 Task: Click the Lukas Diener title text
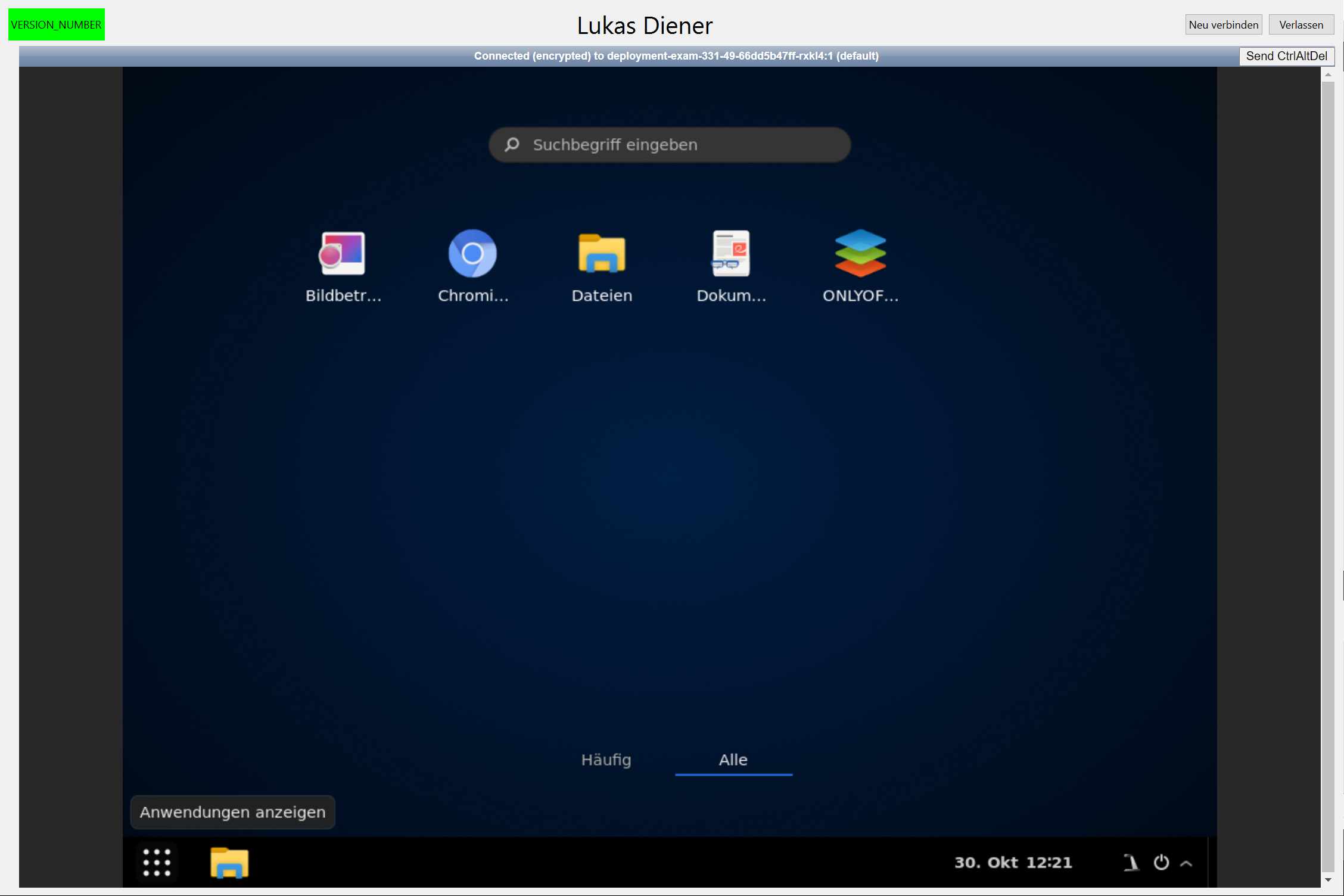pyautogui.click(x=645, y=26)
